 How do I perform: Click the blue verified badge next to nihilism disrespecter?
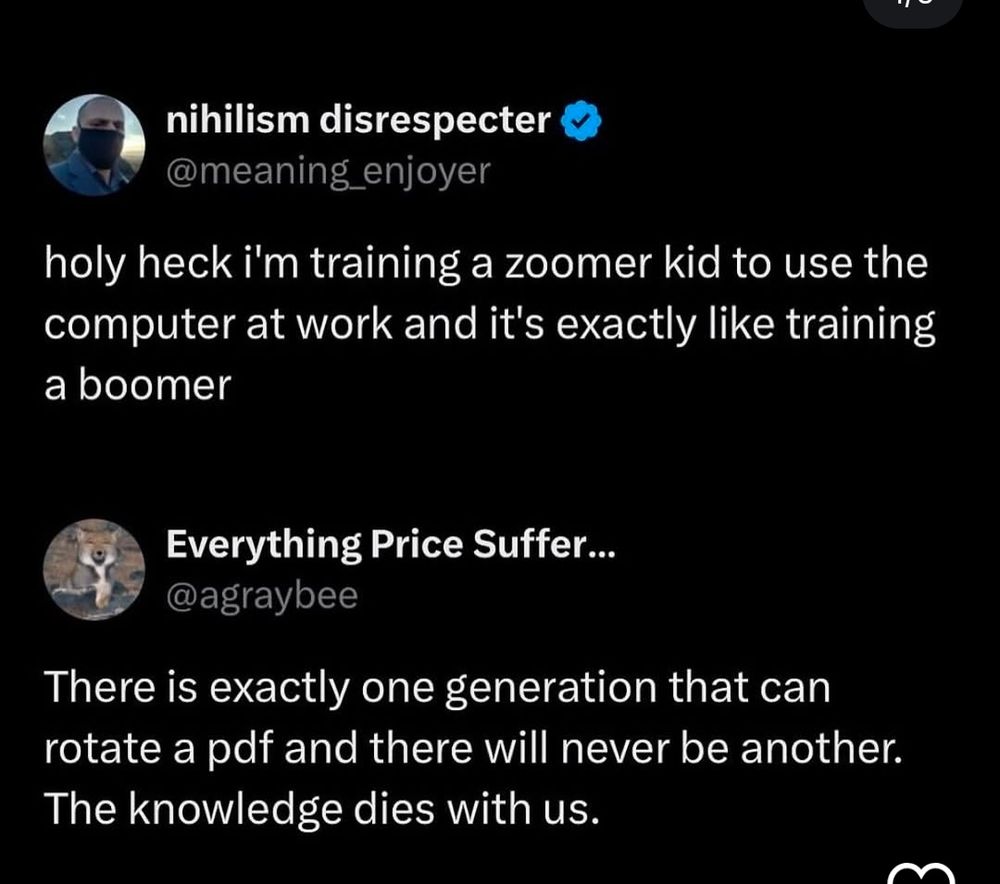(580, 120)
